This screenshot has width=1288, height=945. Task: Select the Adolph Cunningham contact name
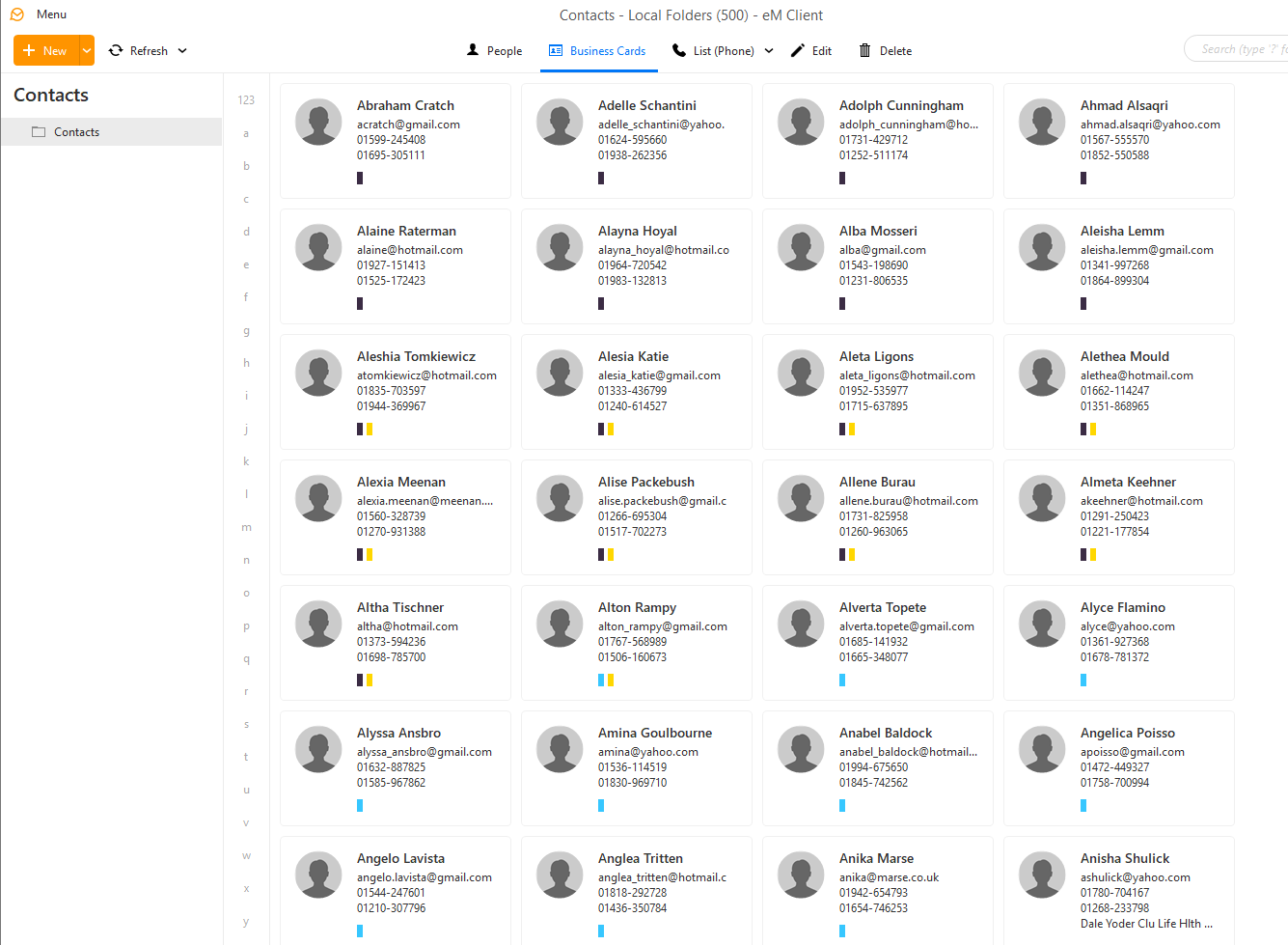point(901,105)
